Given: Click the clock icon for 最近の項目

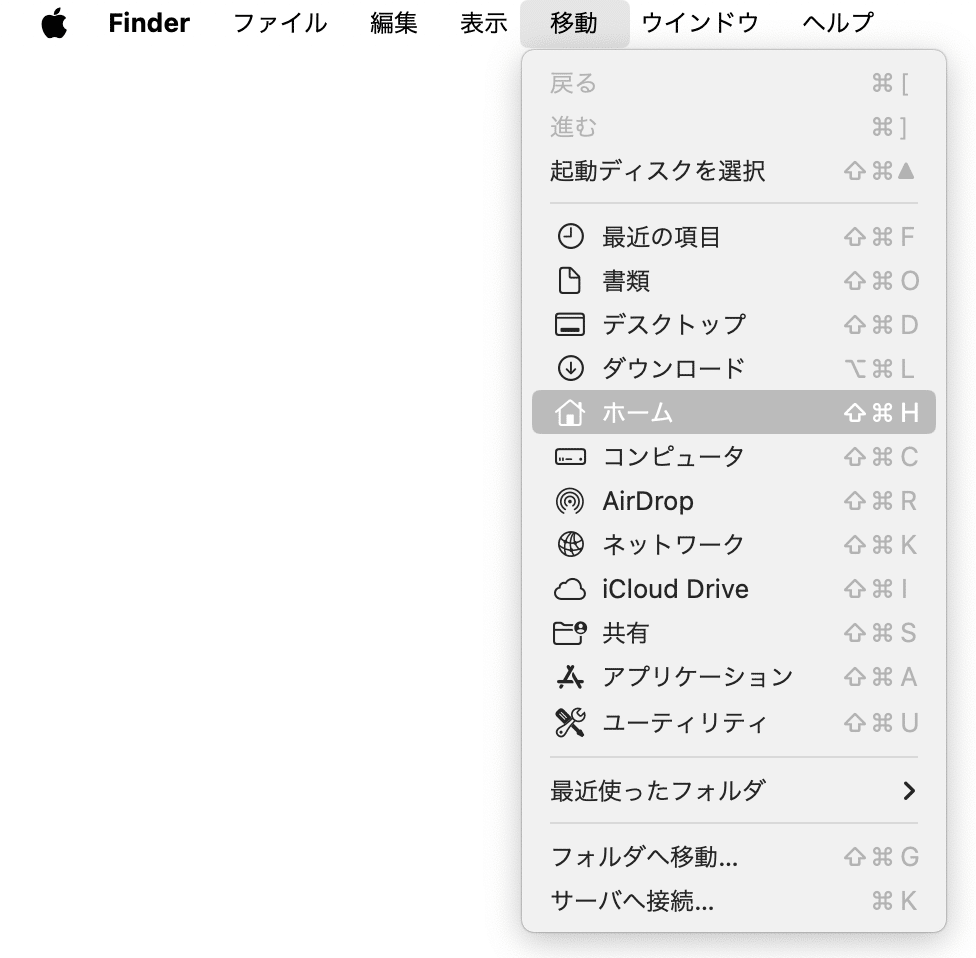Looking at the screenshot, I should pos(570,237).
